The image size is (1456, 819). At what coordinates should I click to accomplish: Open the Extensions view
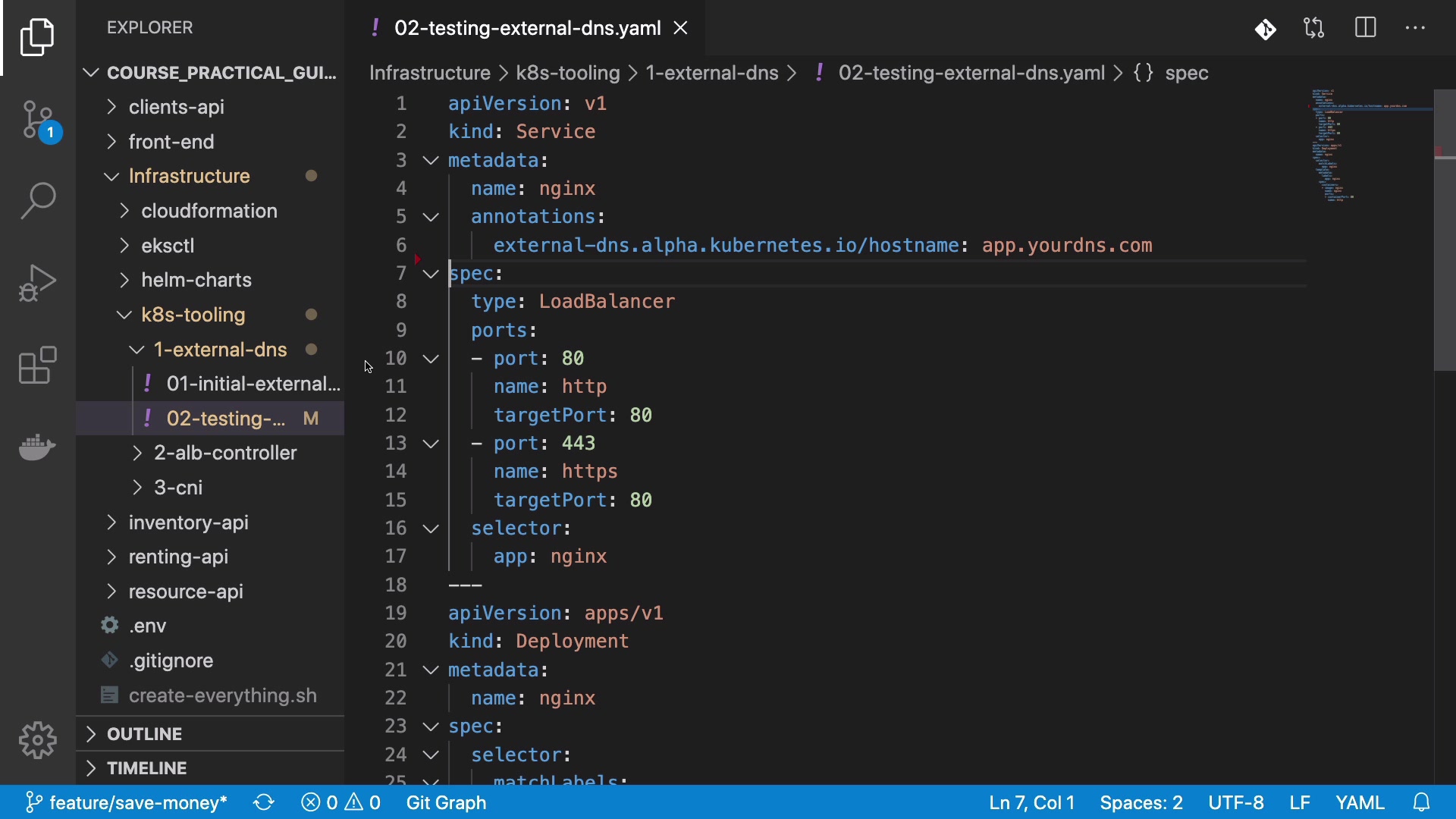(38, 366)
